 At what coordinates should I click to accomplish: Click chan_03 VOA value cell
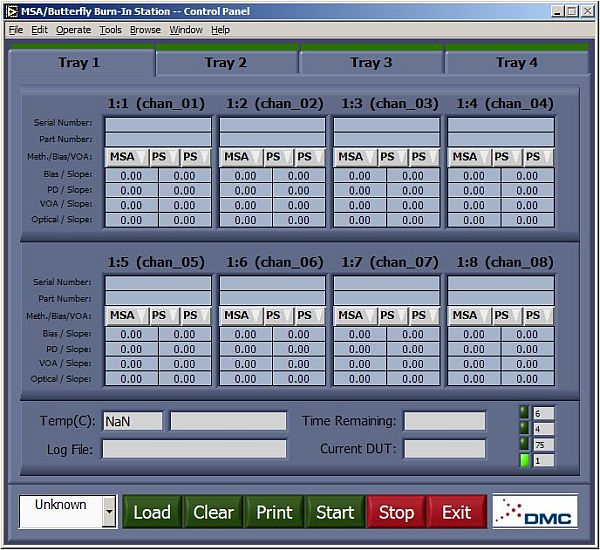360,205
